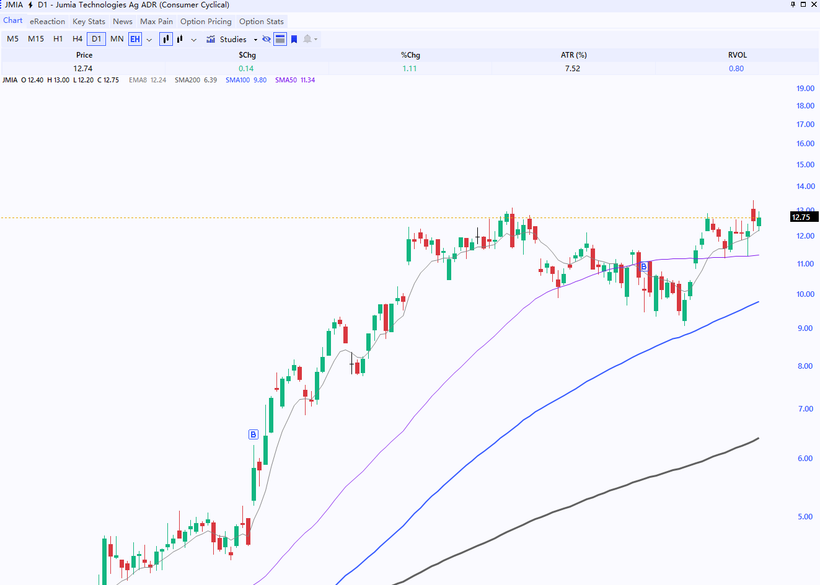
Task: Click the $Chg column header
Action: pyautogui.click(x=247, y=55)
